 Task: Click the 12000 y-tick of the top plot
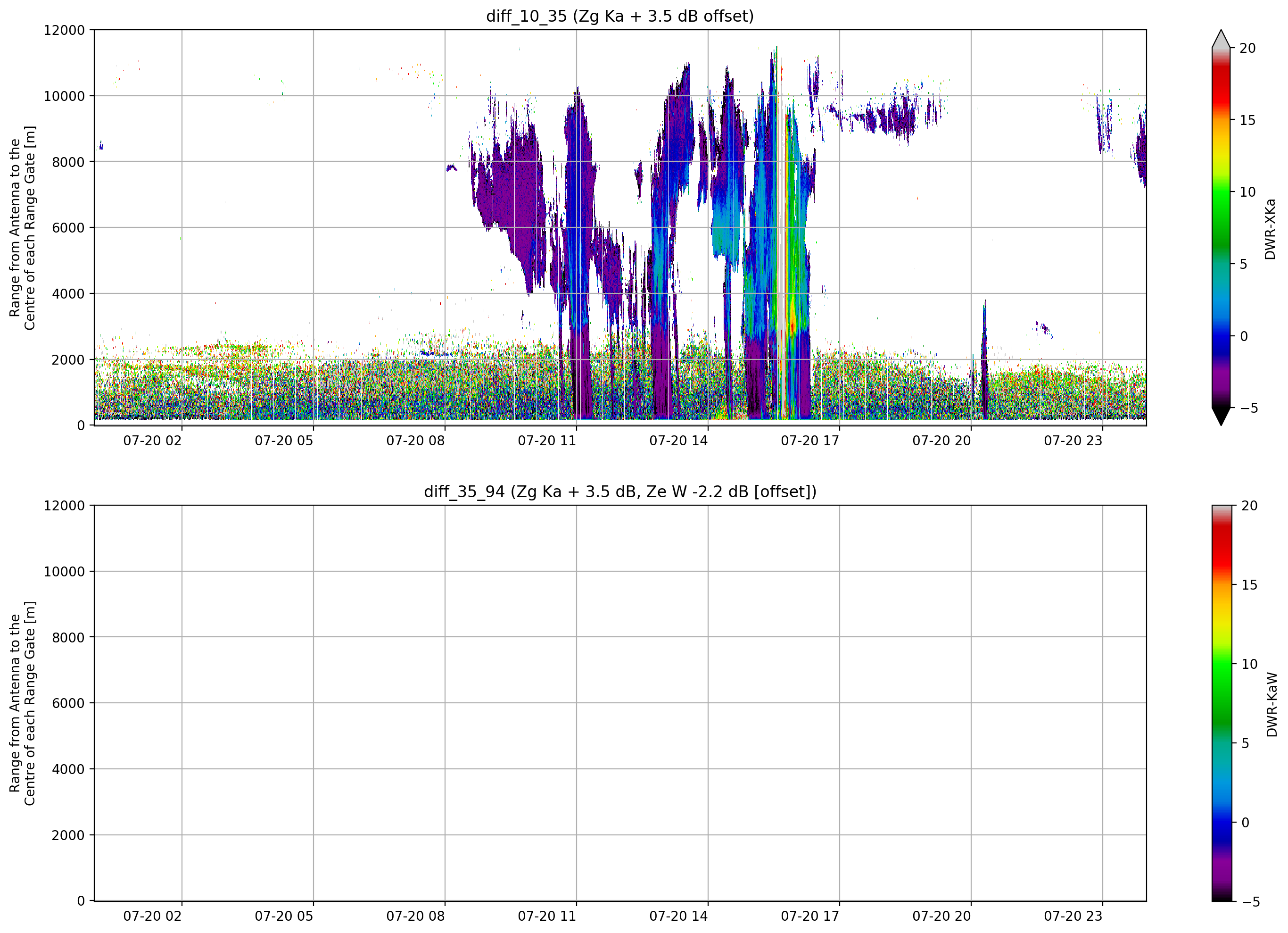coord(64,30)
